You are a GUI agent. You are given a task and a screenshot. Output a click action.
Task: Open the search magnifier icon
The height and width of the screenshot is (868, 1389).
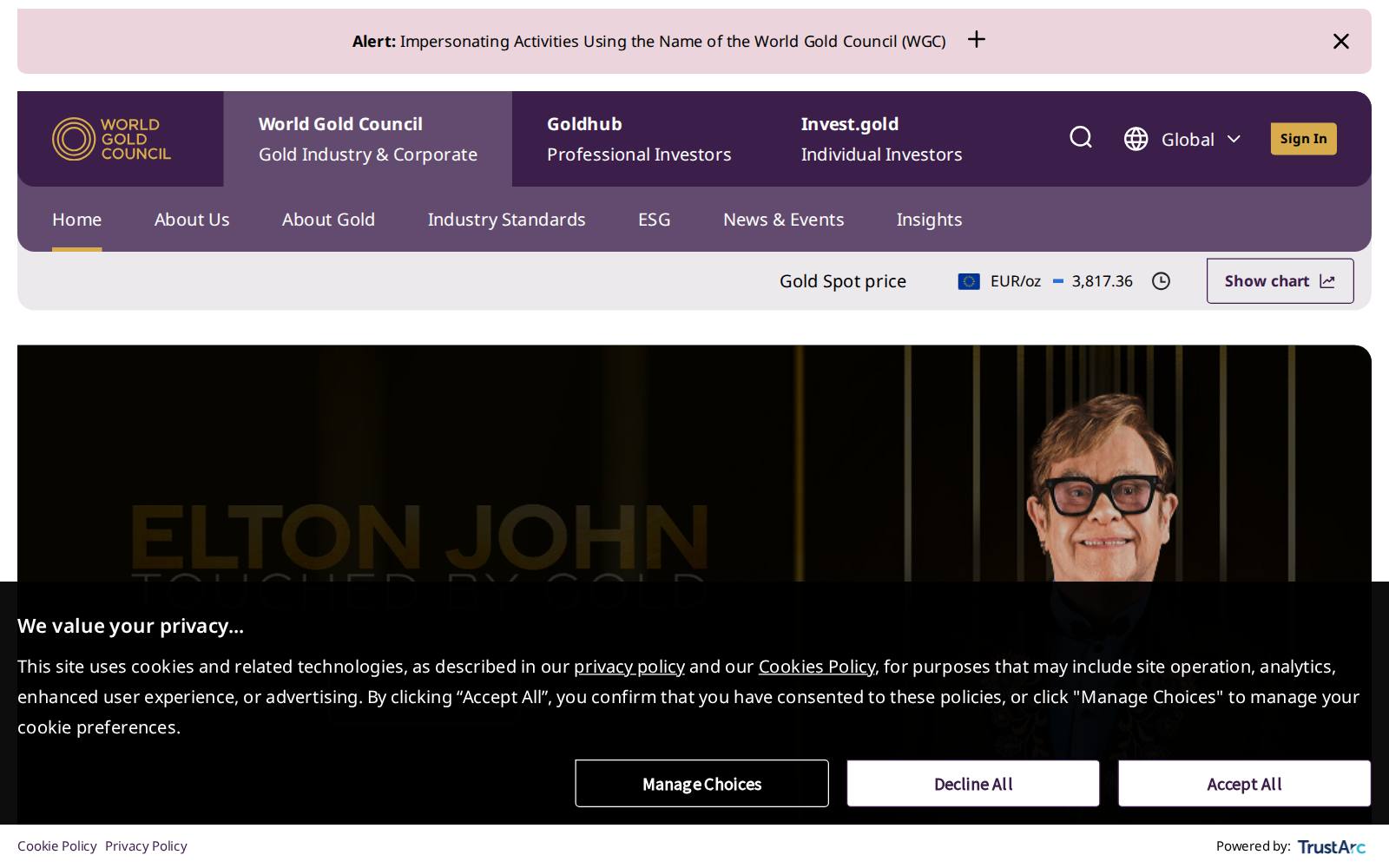point(1081,137)
